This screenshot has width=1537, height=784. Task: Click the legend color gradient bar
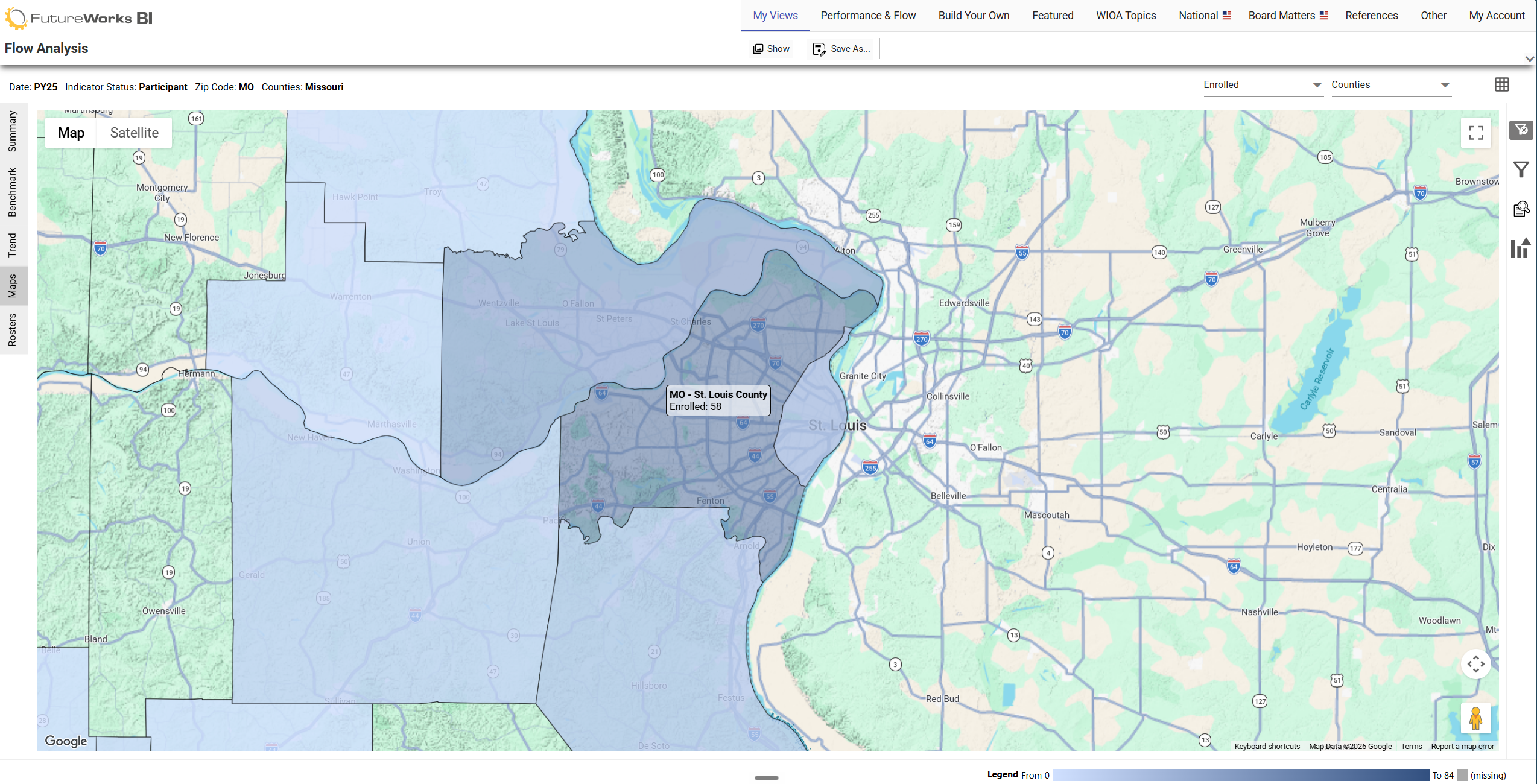1241,775
